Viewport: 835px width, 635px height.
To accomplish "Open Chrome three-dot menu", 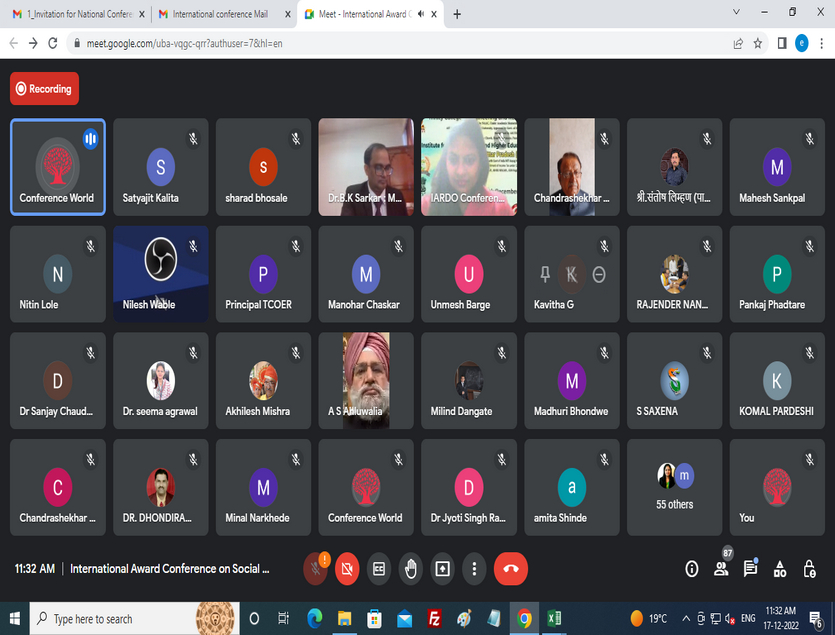I will point(821,44).
